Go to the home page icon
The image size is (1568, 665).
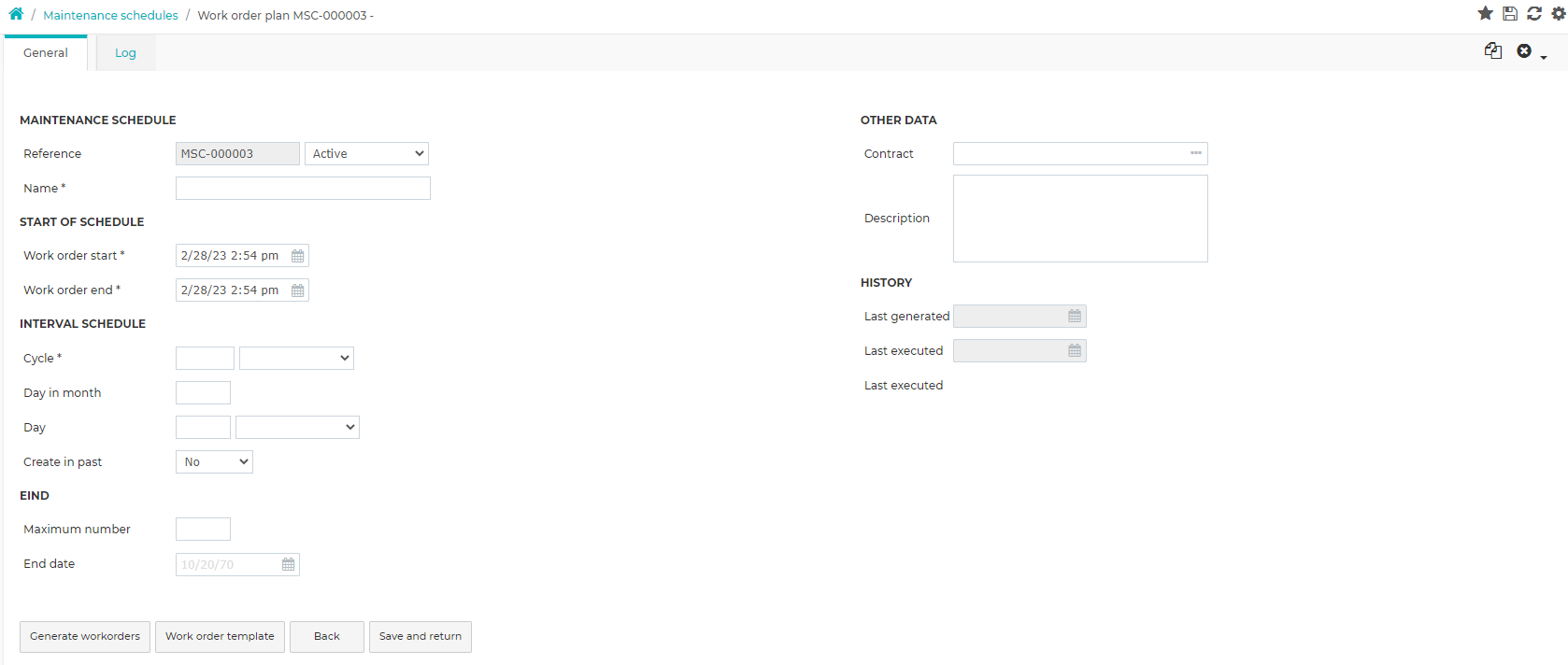tap(16, 14)
